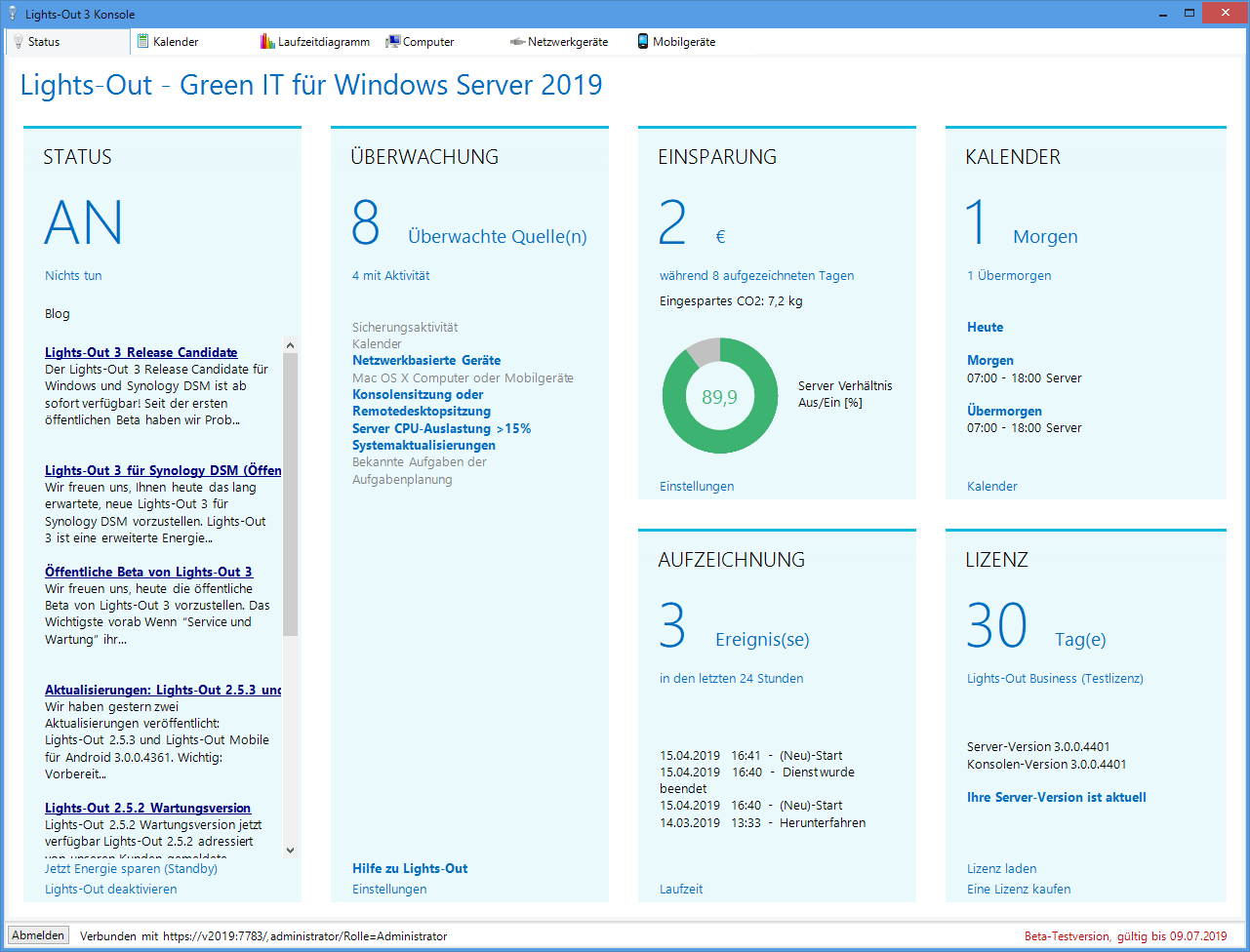Click the Laufzeitdiagramm bar chart icon

pyautogui.click(x=267, y=42)
